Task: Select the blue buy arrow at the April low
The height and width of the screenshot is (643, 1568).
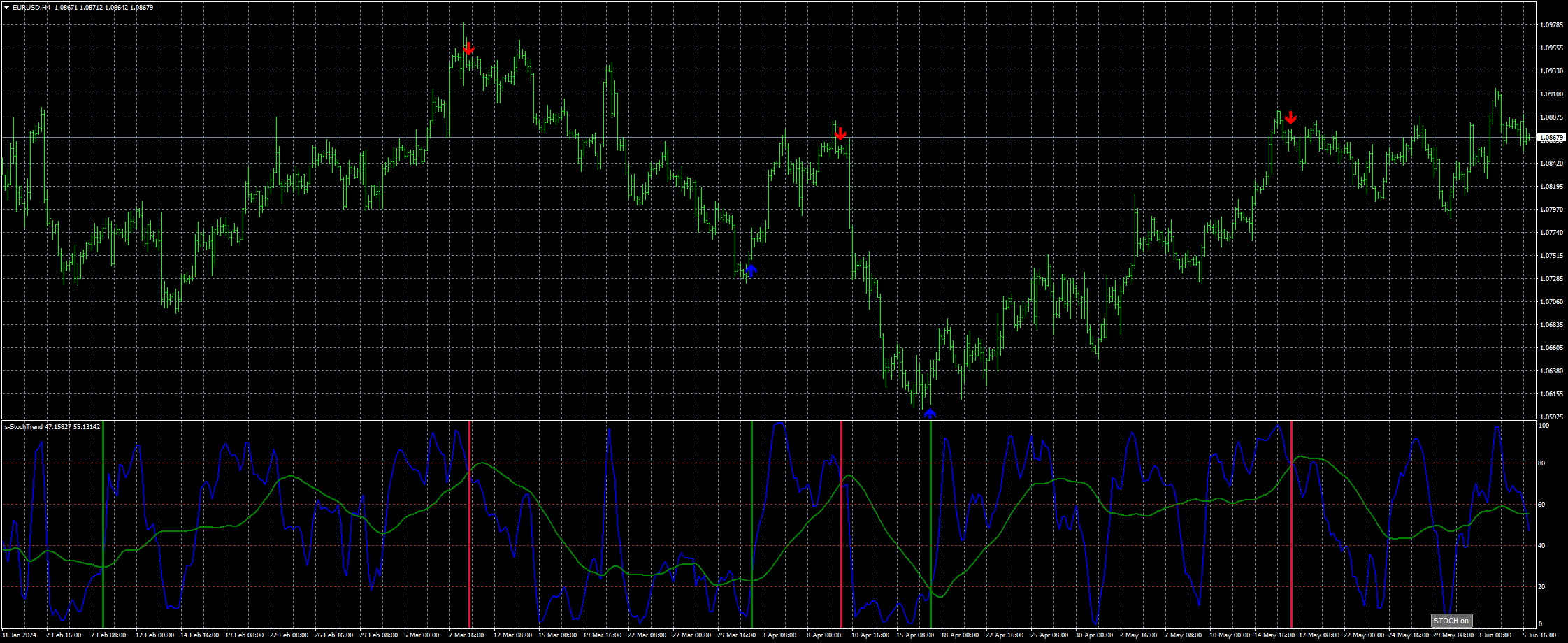Action: click(x=930, y=413)
